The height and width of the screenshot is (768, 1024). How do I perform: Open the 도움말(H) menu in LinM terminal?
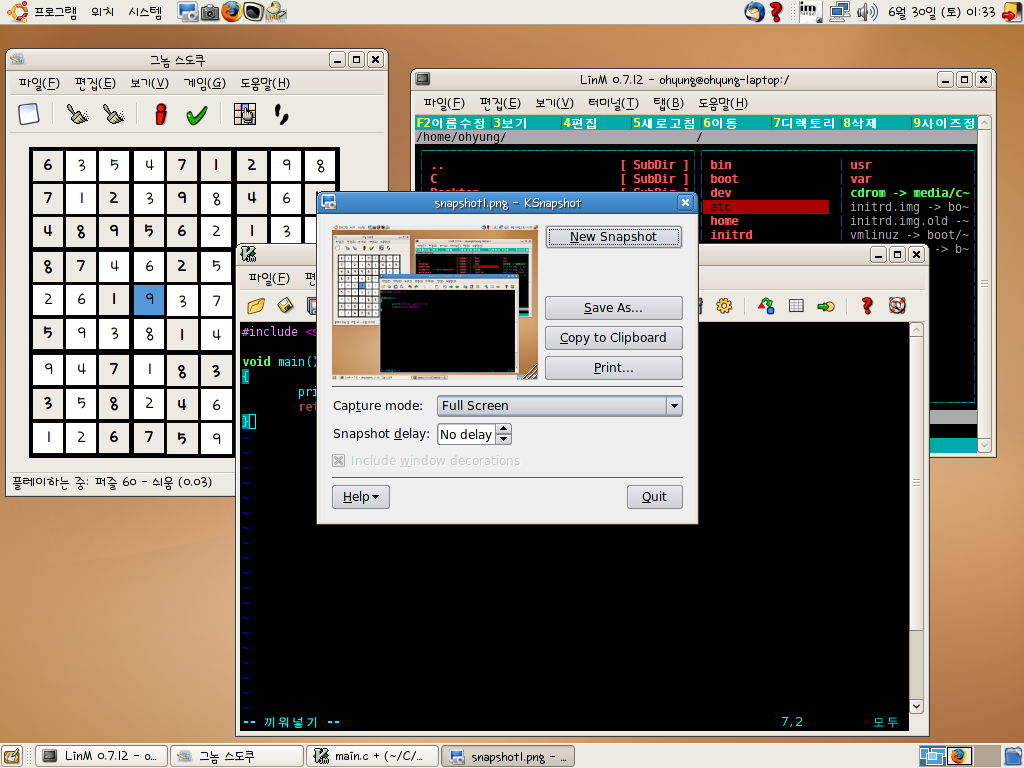(723, 103)
